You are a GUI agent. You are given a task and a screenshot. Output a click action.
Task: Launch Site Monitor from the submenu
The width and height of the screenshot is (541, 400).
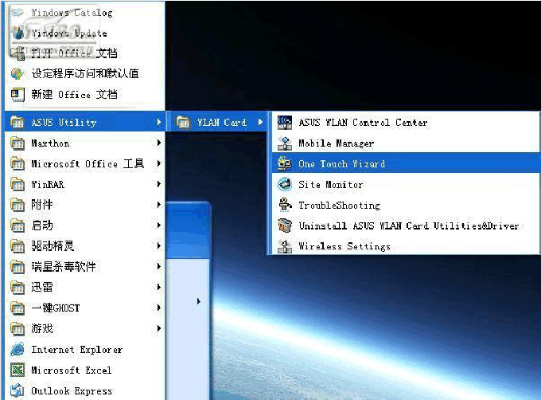(406, 184)
